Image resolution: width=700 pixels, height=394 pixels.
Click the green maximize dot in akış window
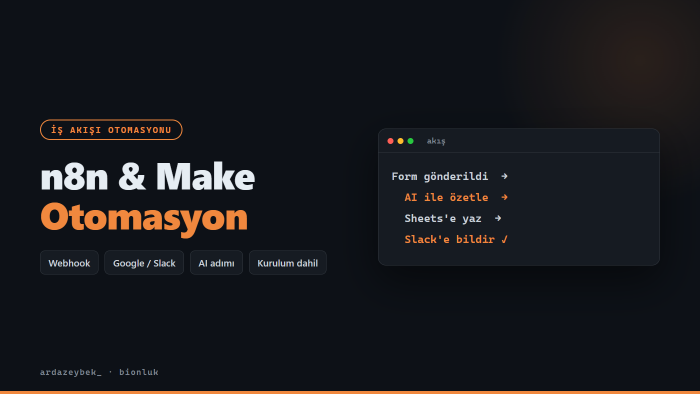click(x=411, y=141)
